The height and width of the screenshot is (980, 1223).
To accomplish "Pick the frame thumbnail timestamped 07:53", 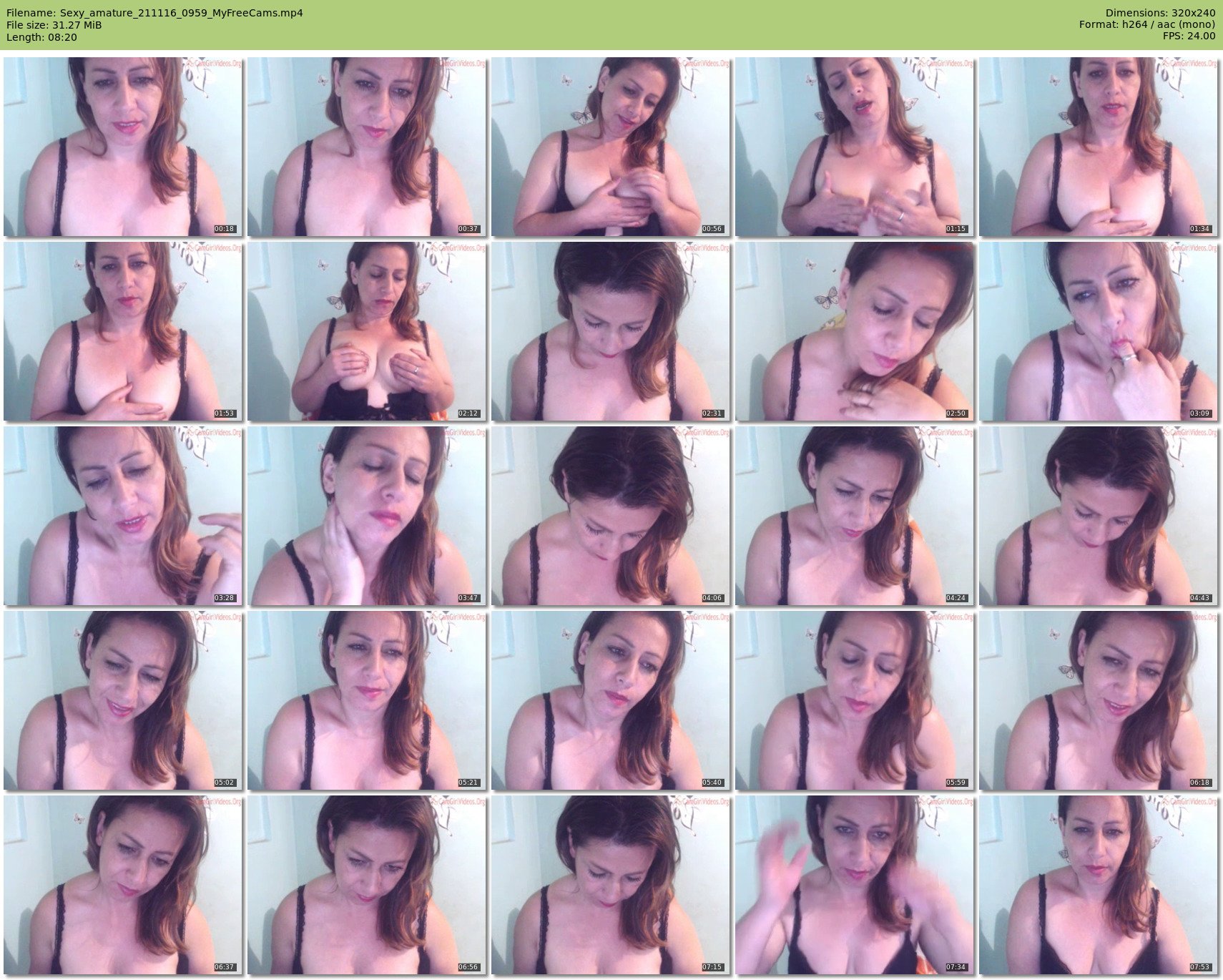I will pos(1099,885).
